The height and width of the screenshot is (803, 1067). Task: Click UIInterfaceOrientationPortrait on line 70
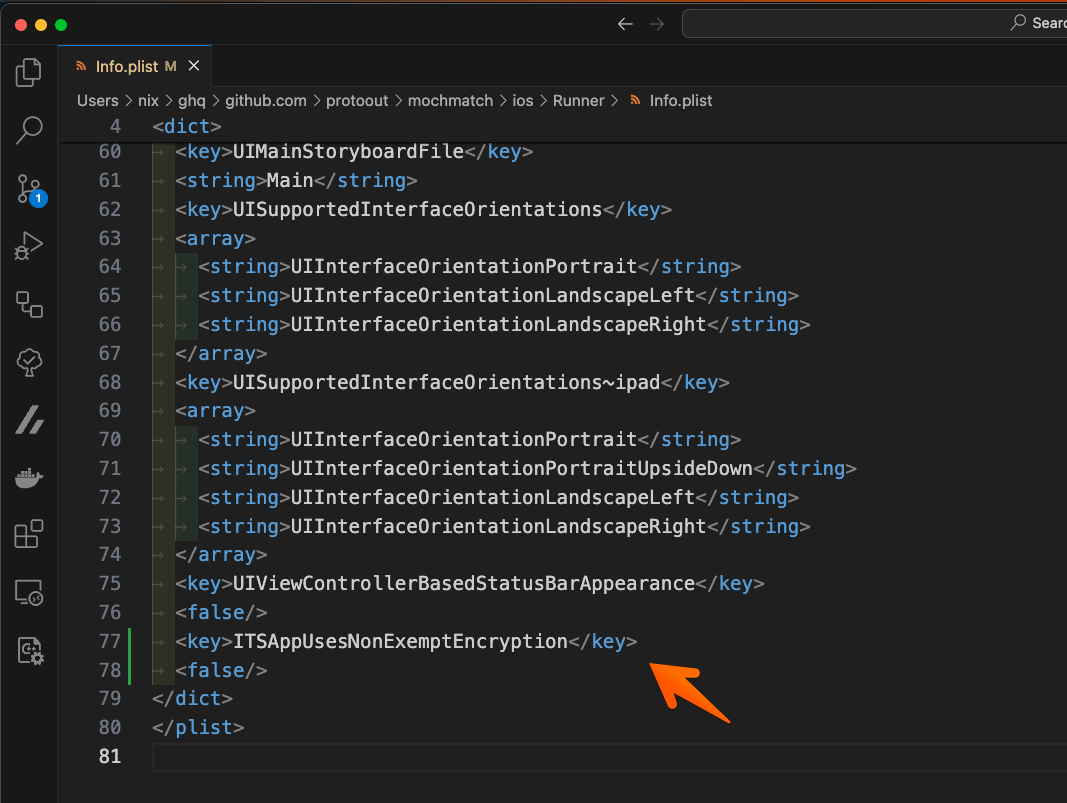463,439
